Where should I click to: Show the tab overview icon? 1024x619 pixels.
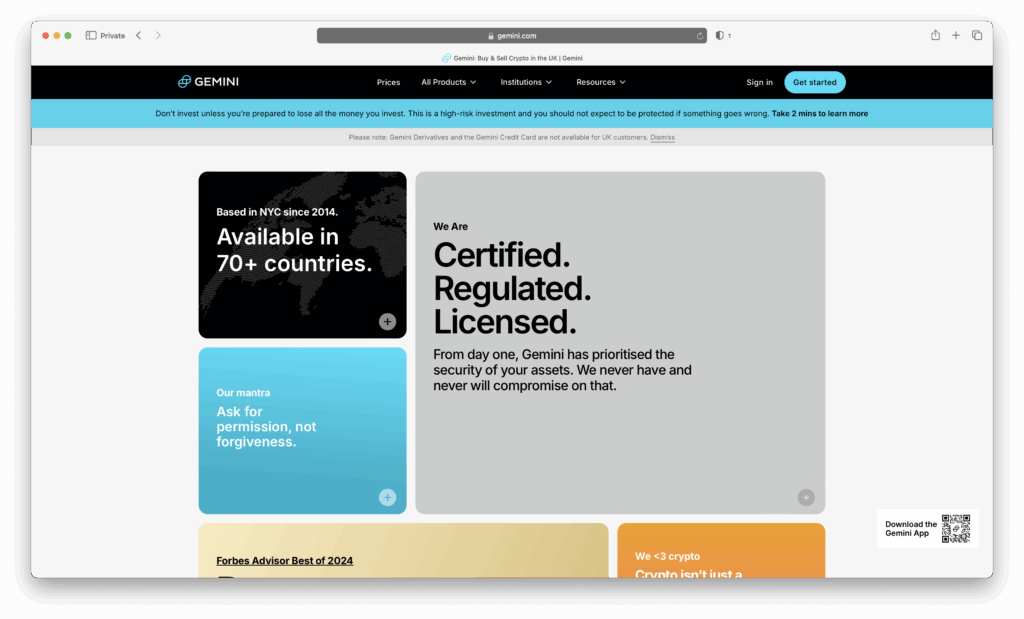(977, 35)
